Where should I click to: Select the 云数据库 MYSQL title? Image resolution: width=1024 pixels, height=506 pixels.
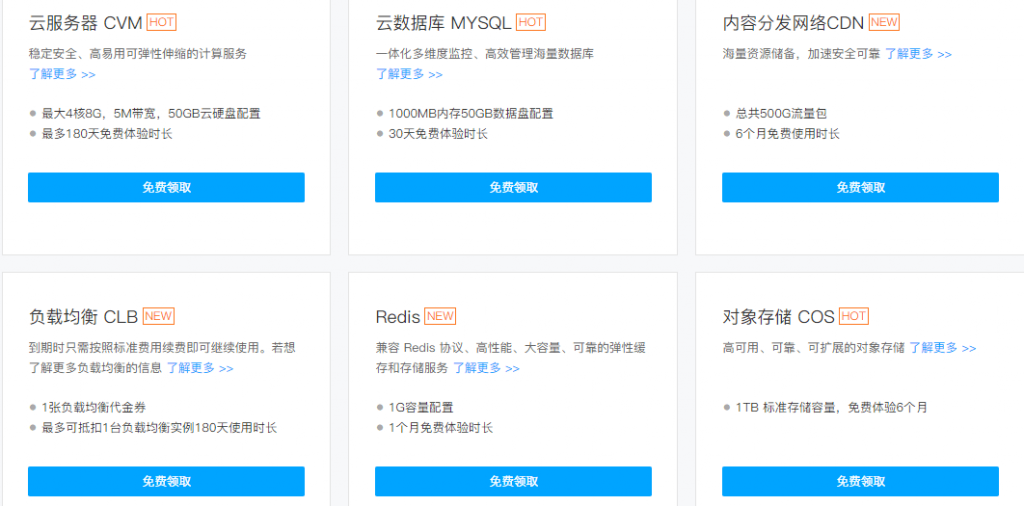[443, 24]
